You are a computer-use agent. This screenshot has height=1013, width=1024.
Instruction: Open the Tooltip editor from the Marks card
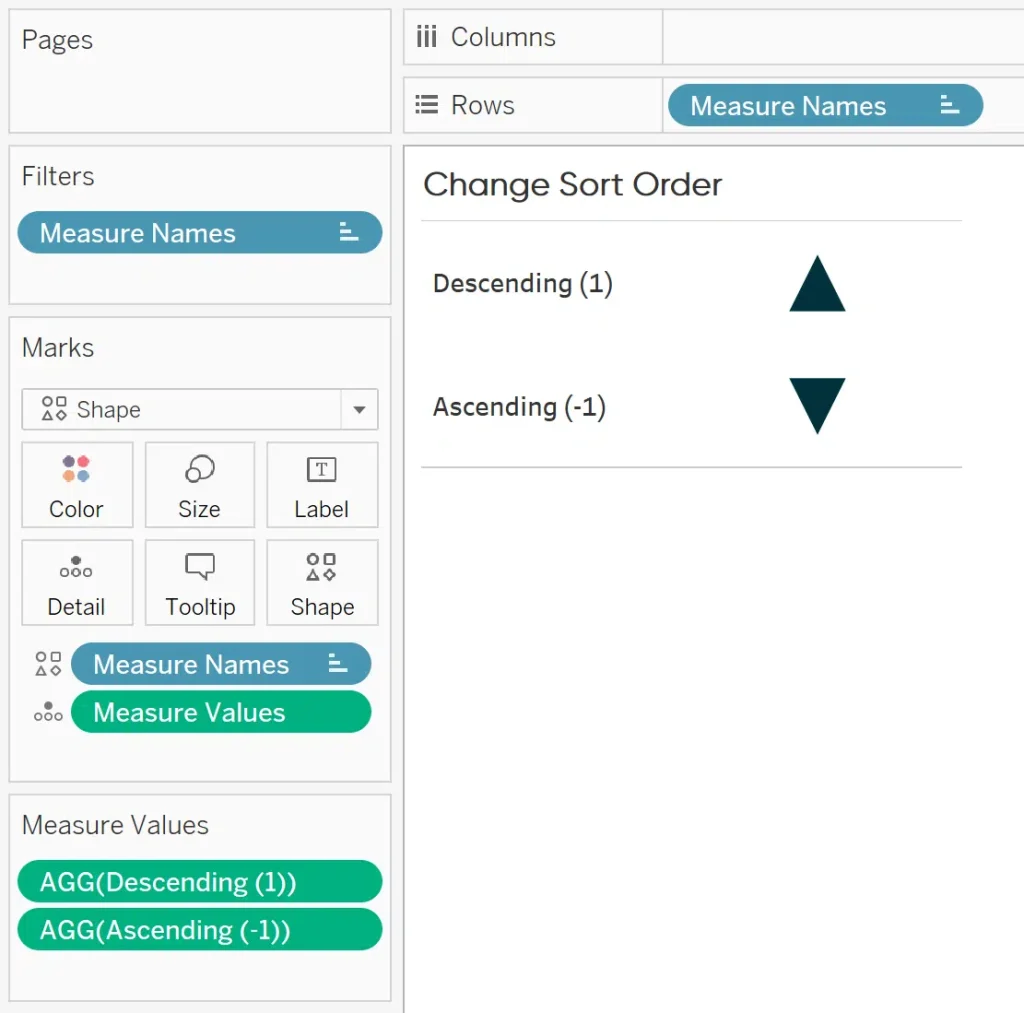[x=199, y=583]
